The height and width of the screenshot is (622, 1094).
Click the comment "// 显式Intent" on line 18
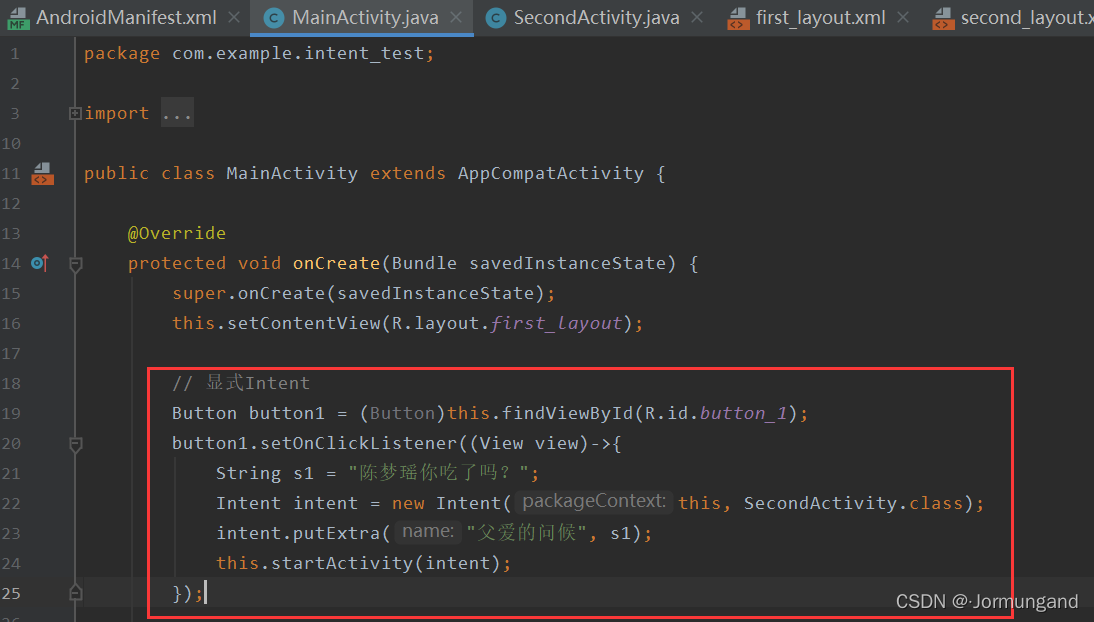pos(241,383)
